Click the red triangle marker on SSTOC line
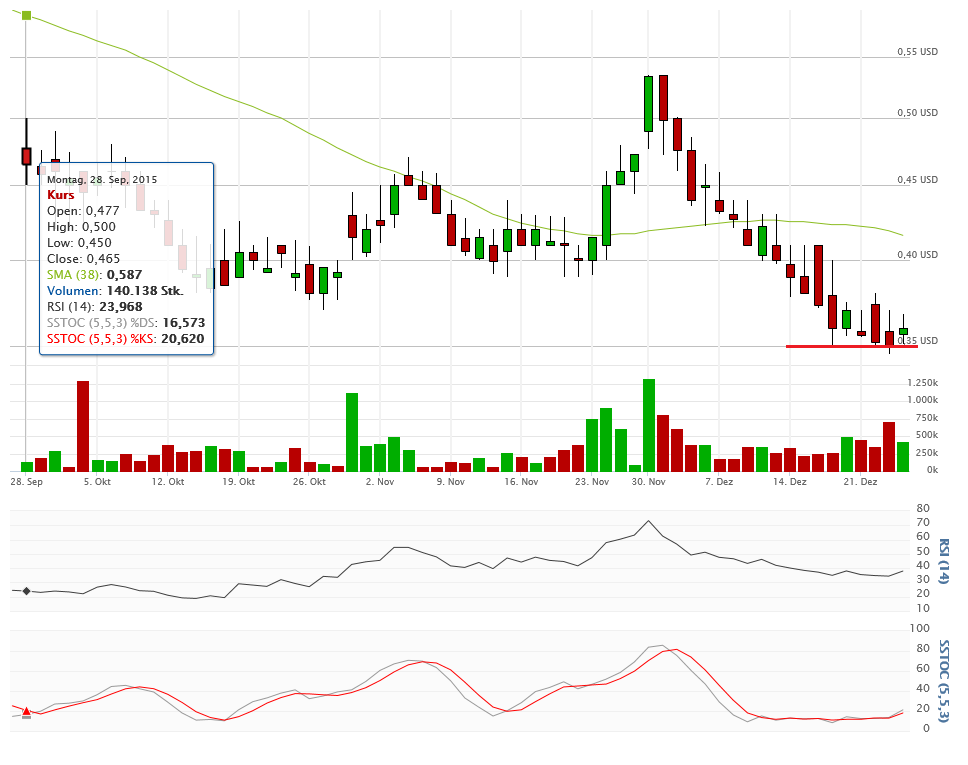The width and height of the screenshot is (968, 765). [26, 710]
